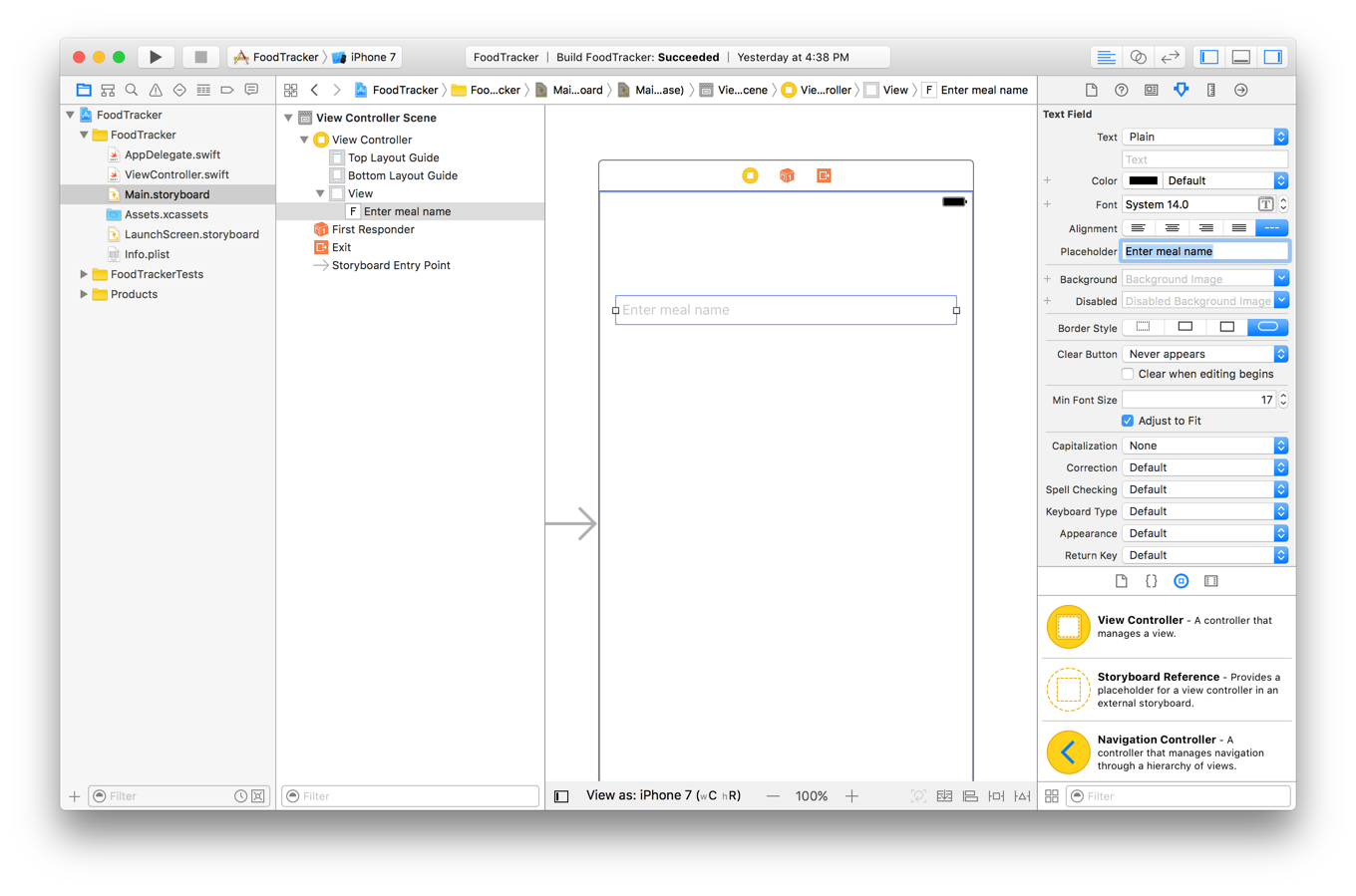Open the Text type Plain dropdown
The height and width of the screenshot is (896, 1356).
coord(1205,137)
